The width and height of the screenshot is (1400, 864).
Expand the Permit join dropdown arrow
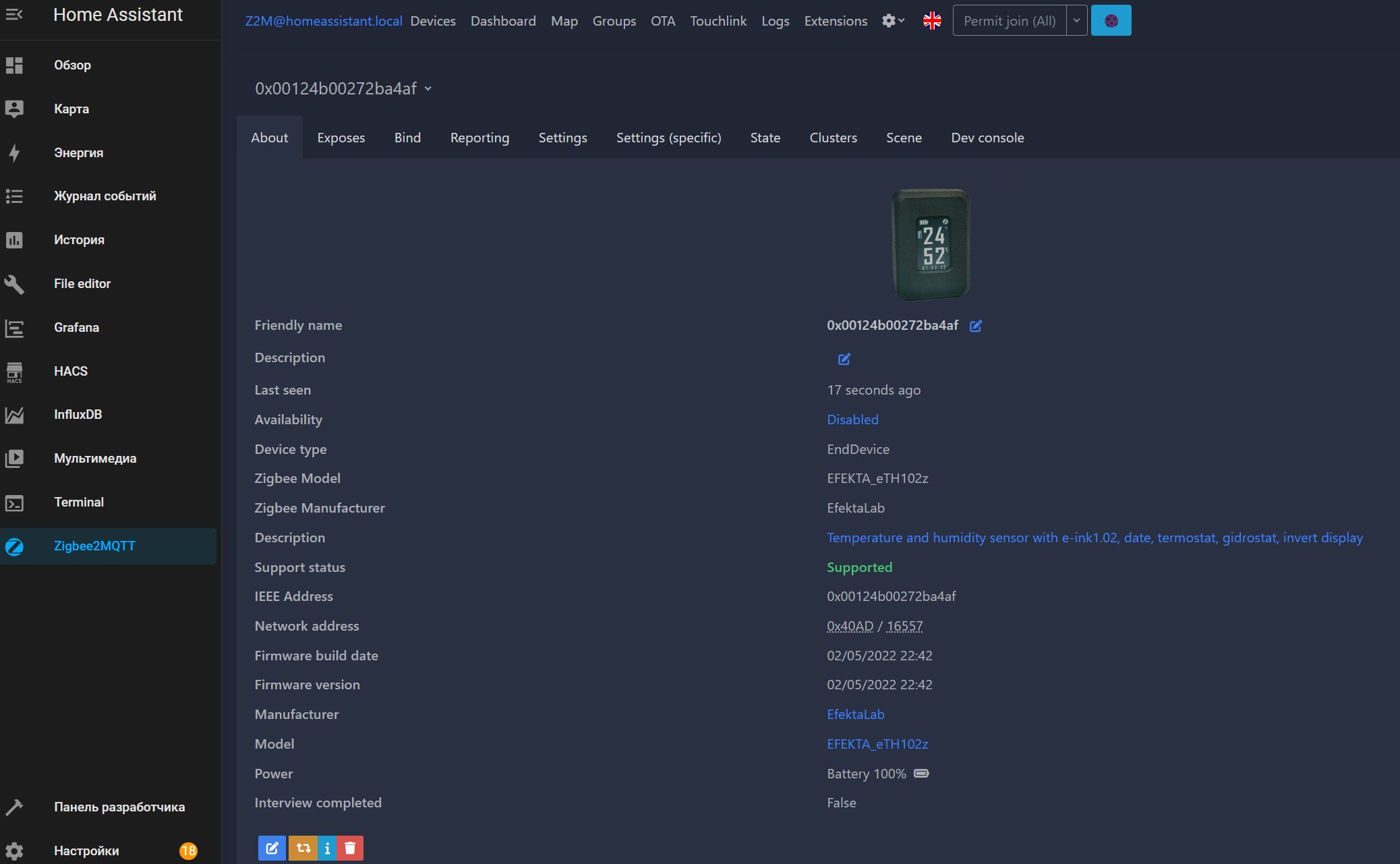point(1077,21)
